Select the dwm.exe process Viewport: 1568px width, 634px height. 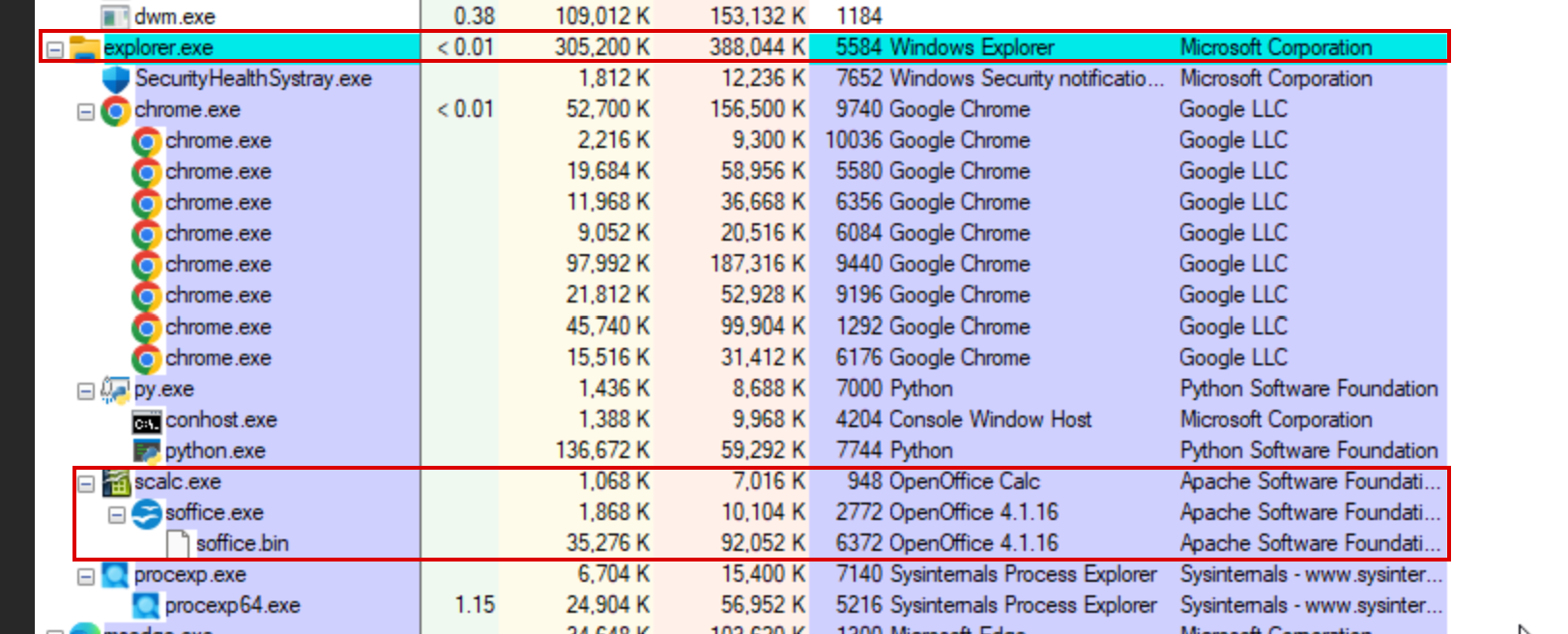tap(175, 16)
